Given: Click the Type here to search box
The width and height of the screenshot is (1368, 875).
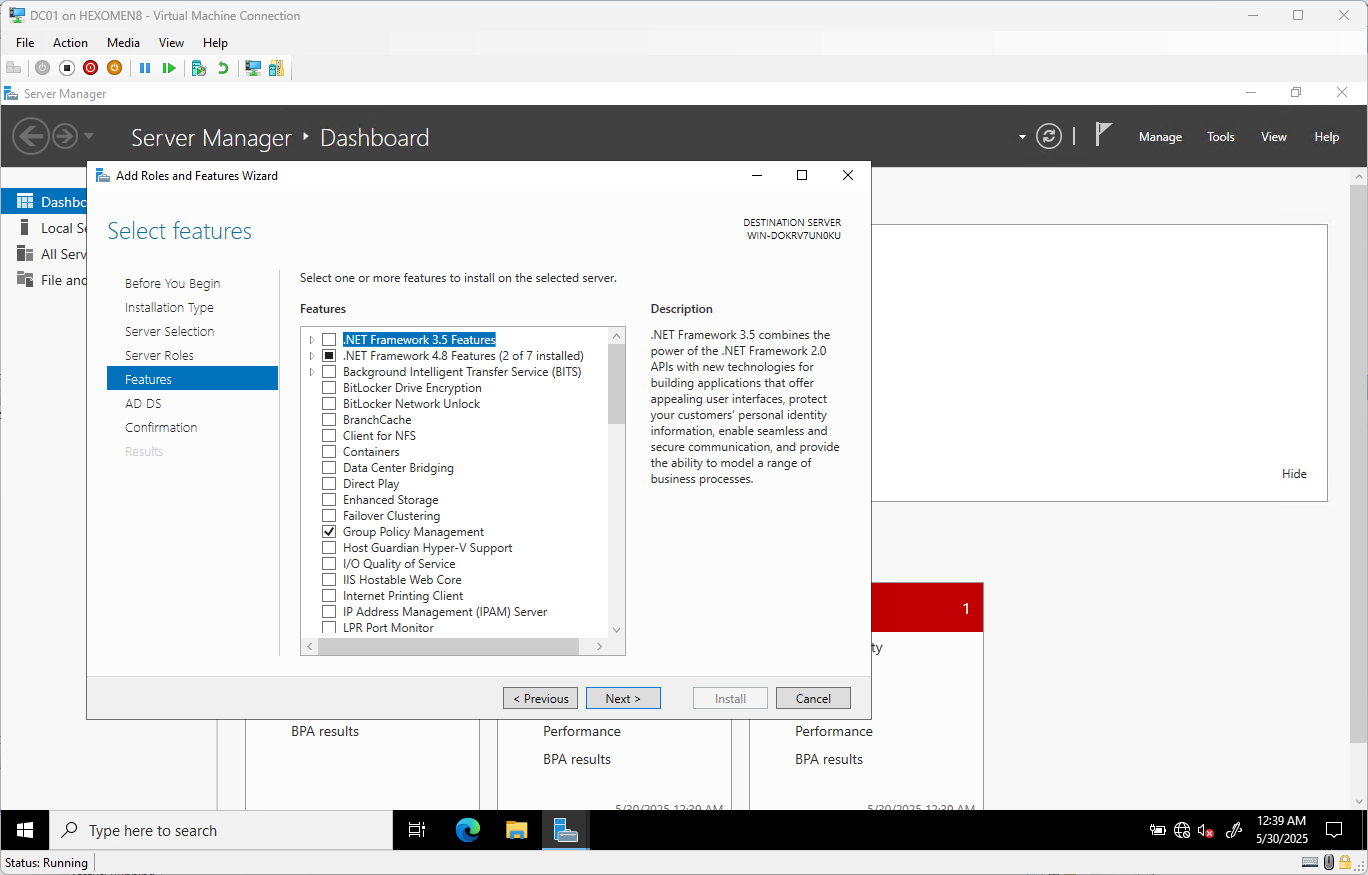Looking at the screenshot, I should coord(221,830).
